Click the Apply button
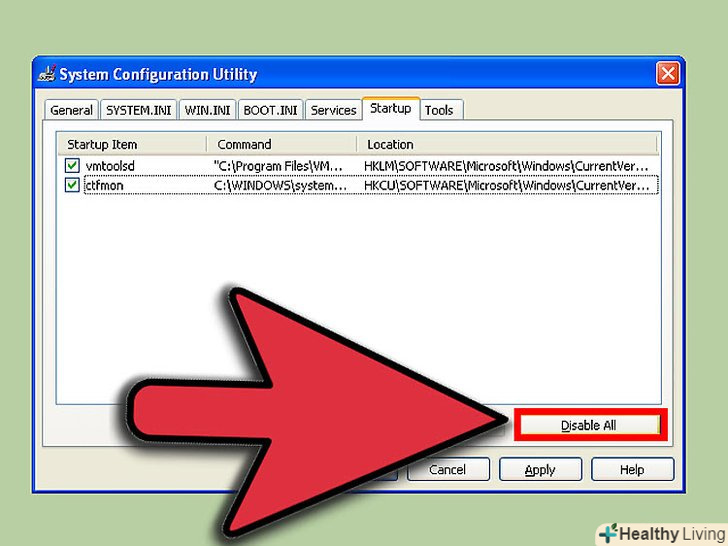This screenshot has height=546, width=728. pos(540,469)
